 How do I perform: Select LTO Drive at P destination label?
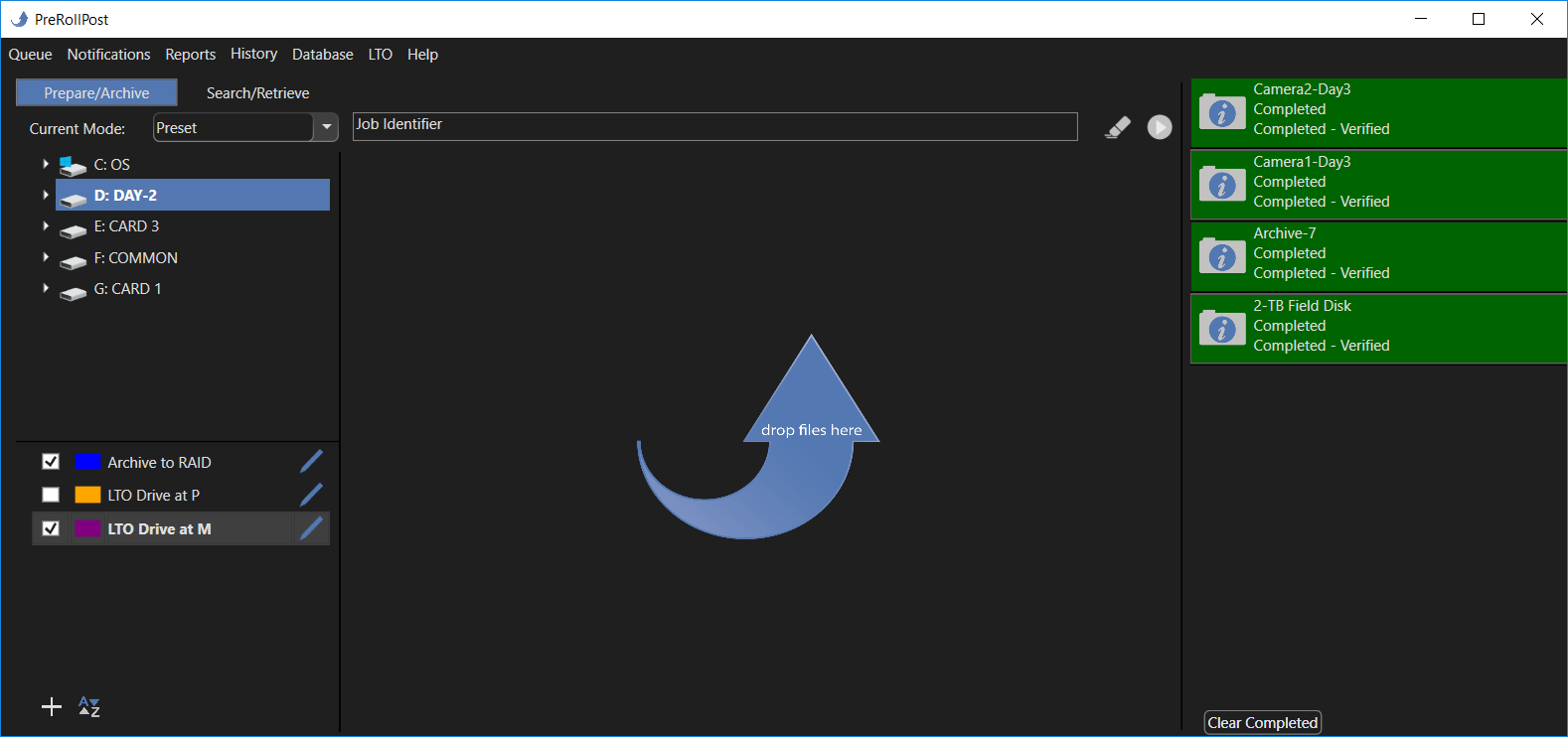click(x=153, y=496)
